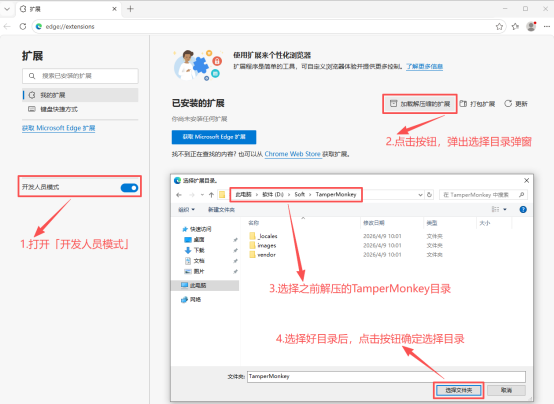Screen dimensions: 554x404
Task: Open the 了解更多信息 link
Action: point(424,66)
